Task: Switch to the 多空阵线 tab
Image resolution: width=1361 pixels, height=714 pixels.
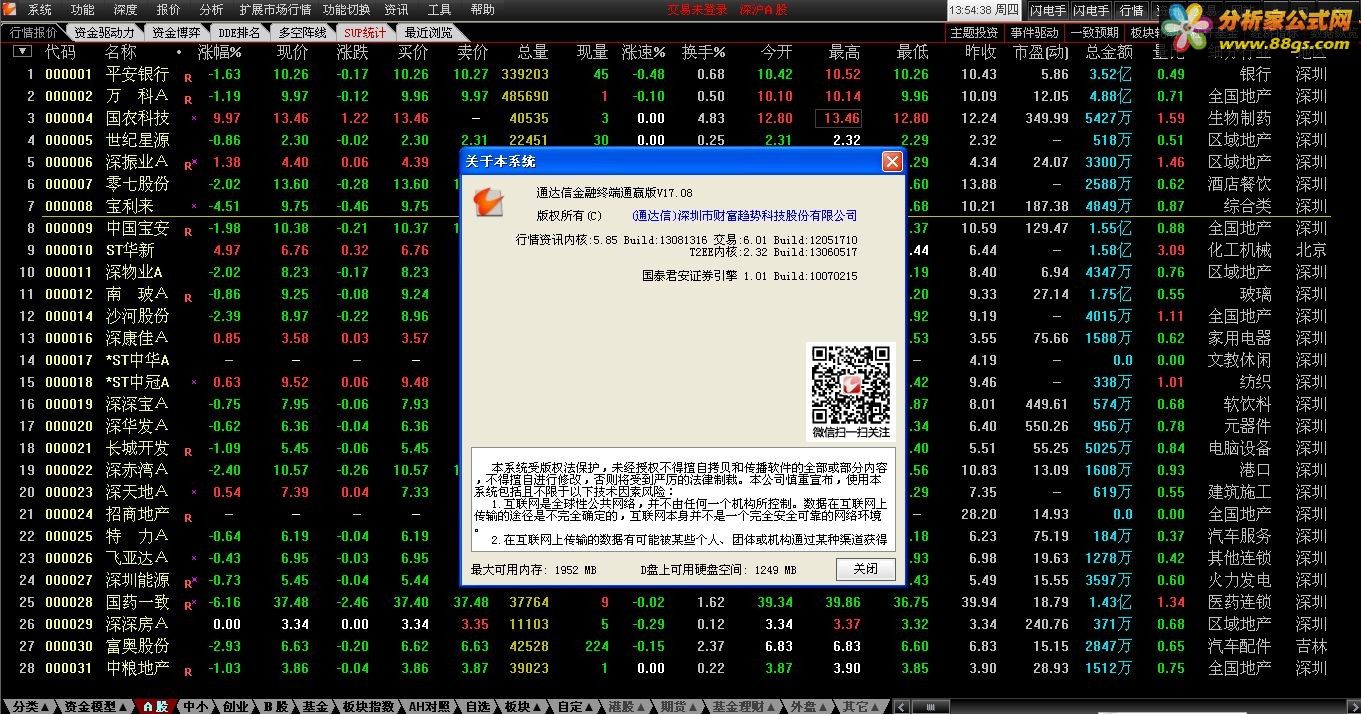Action: 300,32
